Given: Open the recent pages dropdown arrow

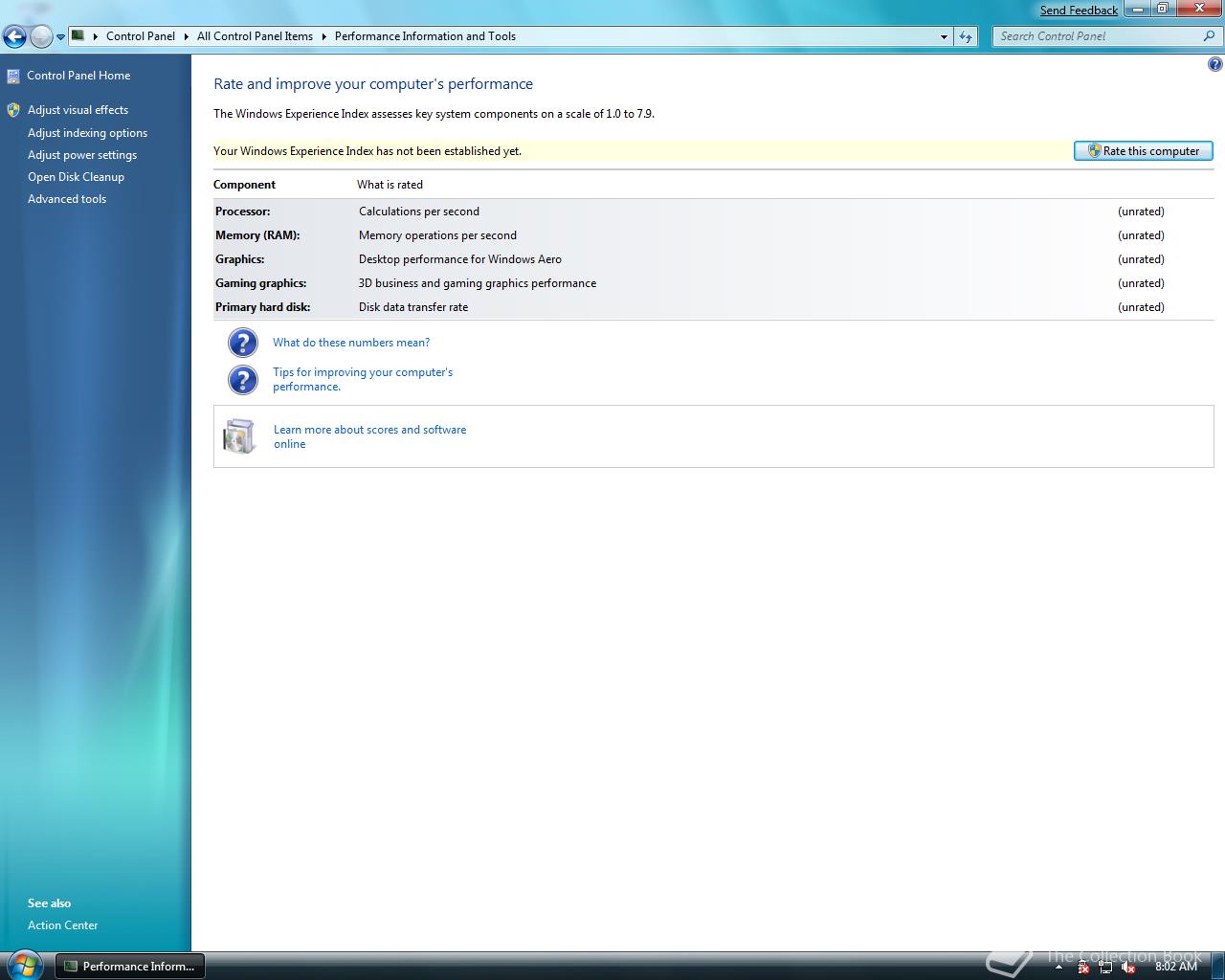Looking at the screenshot, I should [x=60, y=37].
